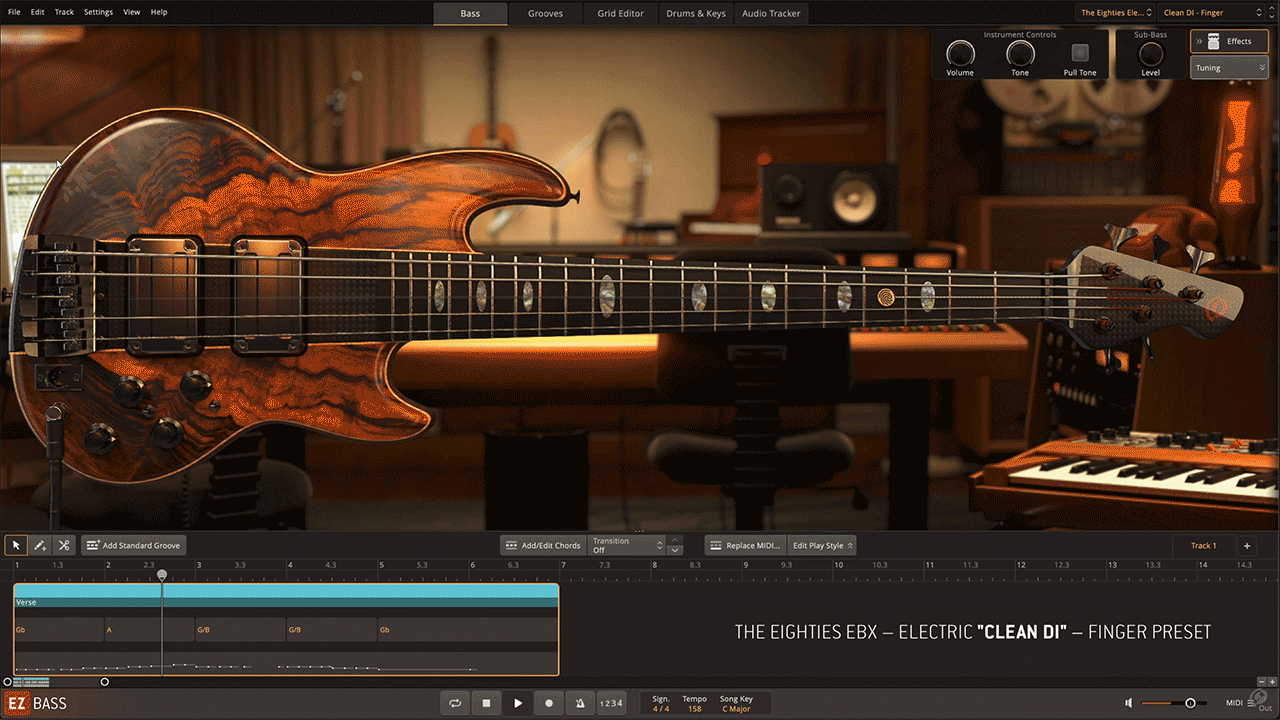Expand Edit Play Style
1280x720 pixels.
click(x=822, y=545)
